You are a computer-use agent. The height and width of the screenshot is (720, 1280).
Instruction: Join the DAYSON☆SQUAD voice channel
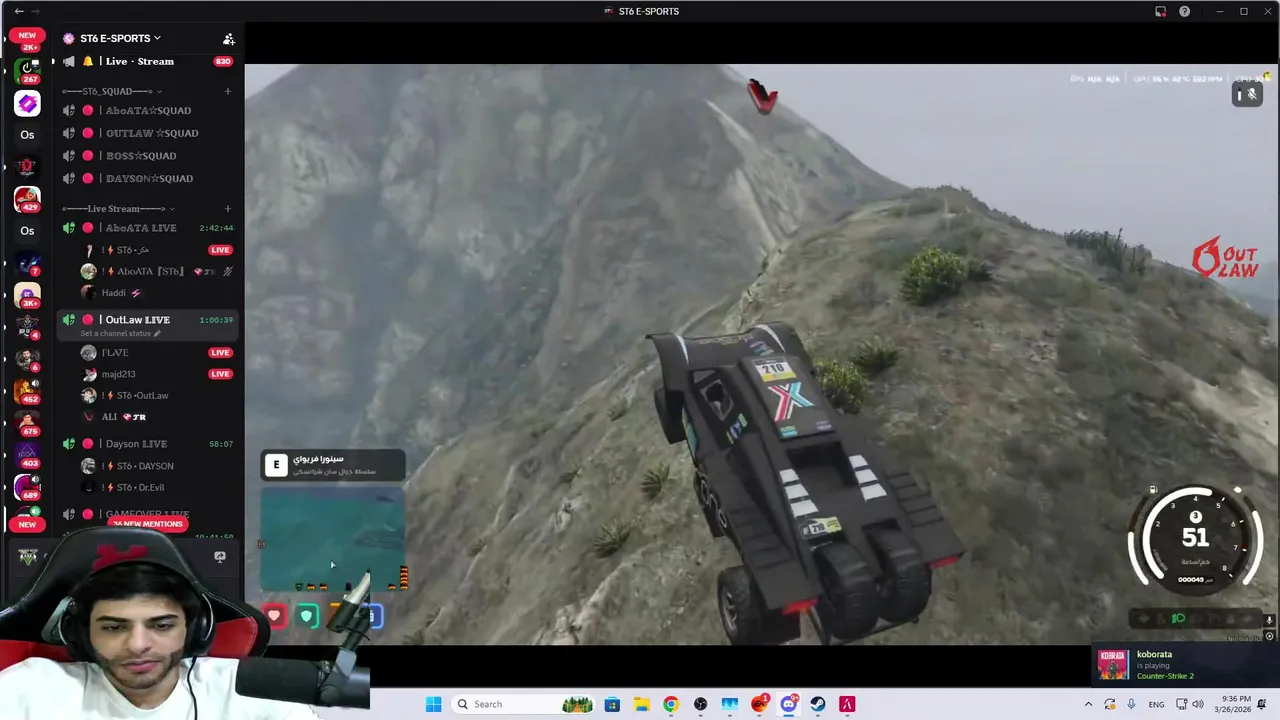pos(148,178)
